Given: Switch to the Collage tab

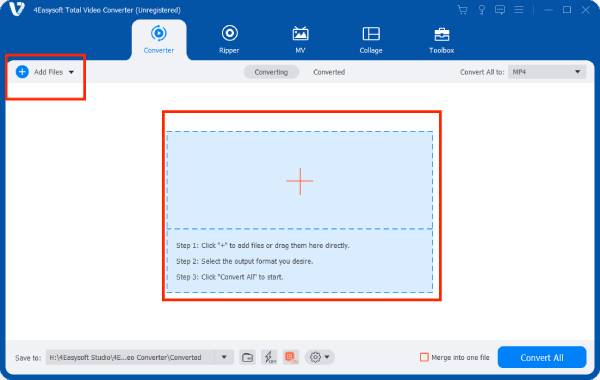Looking at the screenshot, I should 371,40.
